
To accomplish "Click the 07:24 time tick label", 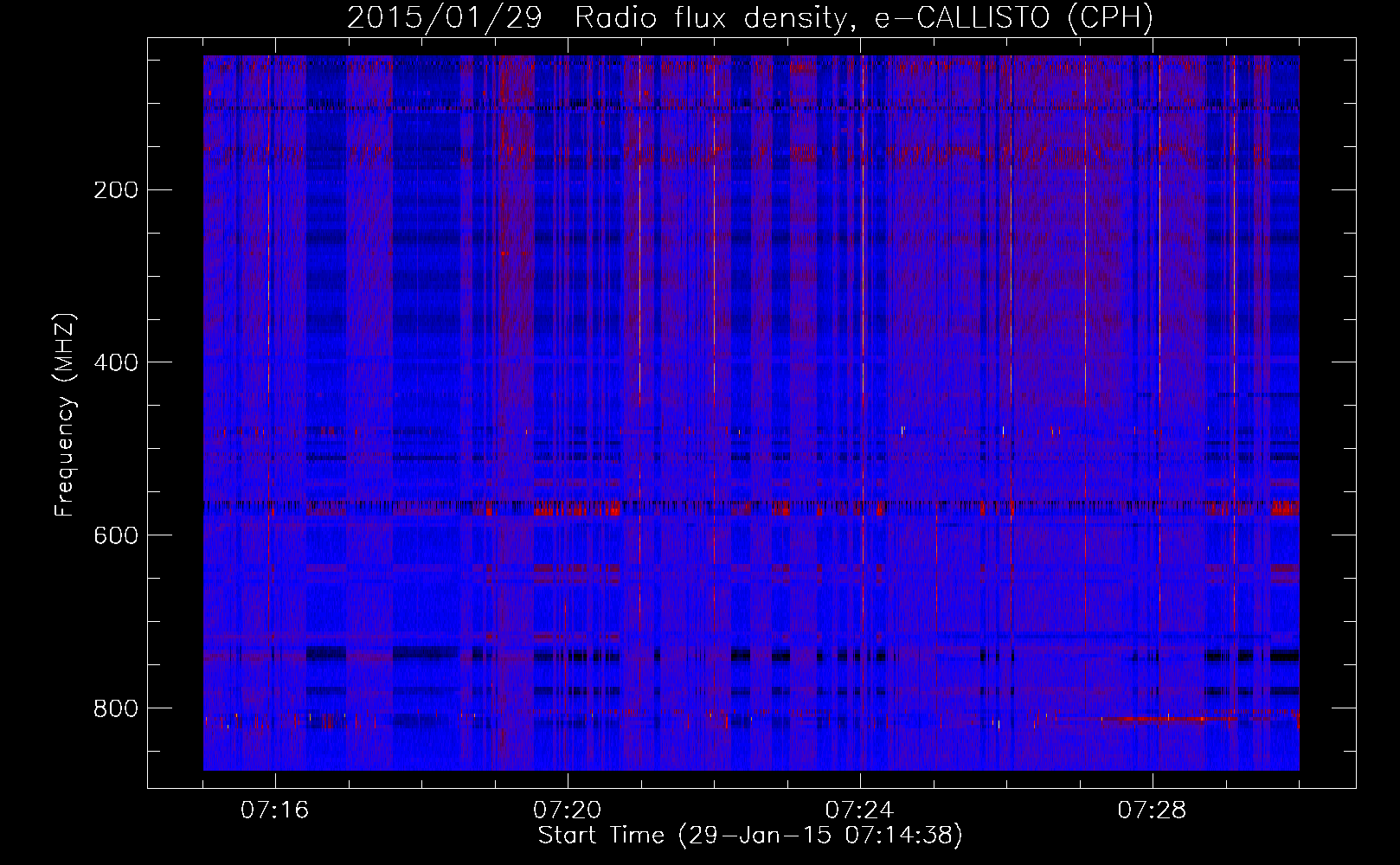I will click(859, 811).
